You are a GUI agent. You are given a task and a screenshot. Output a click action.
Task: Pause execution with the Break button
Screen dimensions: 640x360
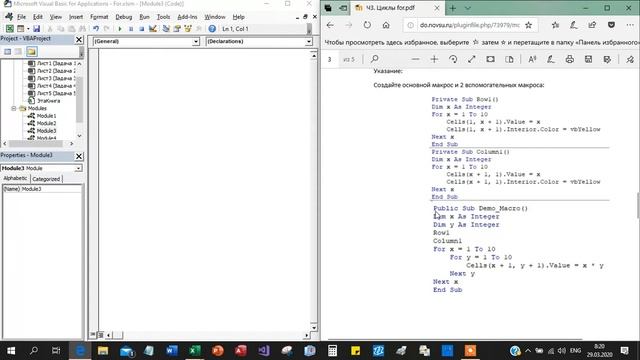tap(131, 29)
